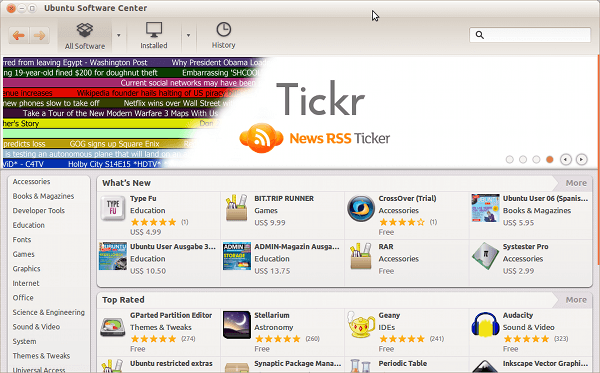Open the Ubuntu restricted extras icon
Image resolution: width=600 pixels, height=373 pixels.
point(112,366)
